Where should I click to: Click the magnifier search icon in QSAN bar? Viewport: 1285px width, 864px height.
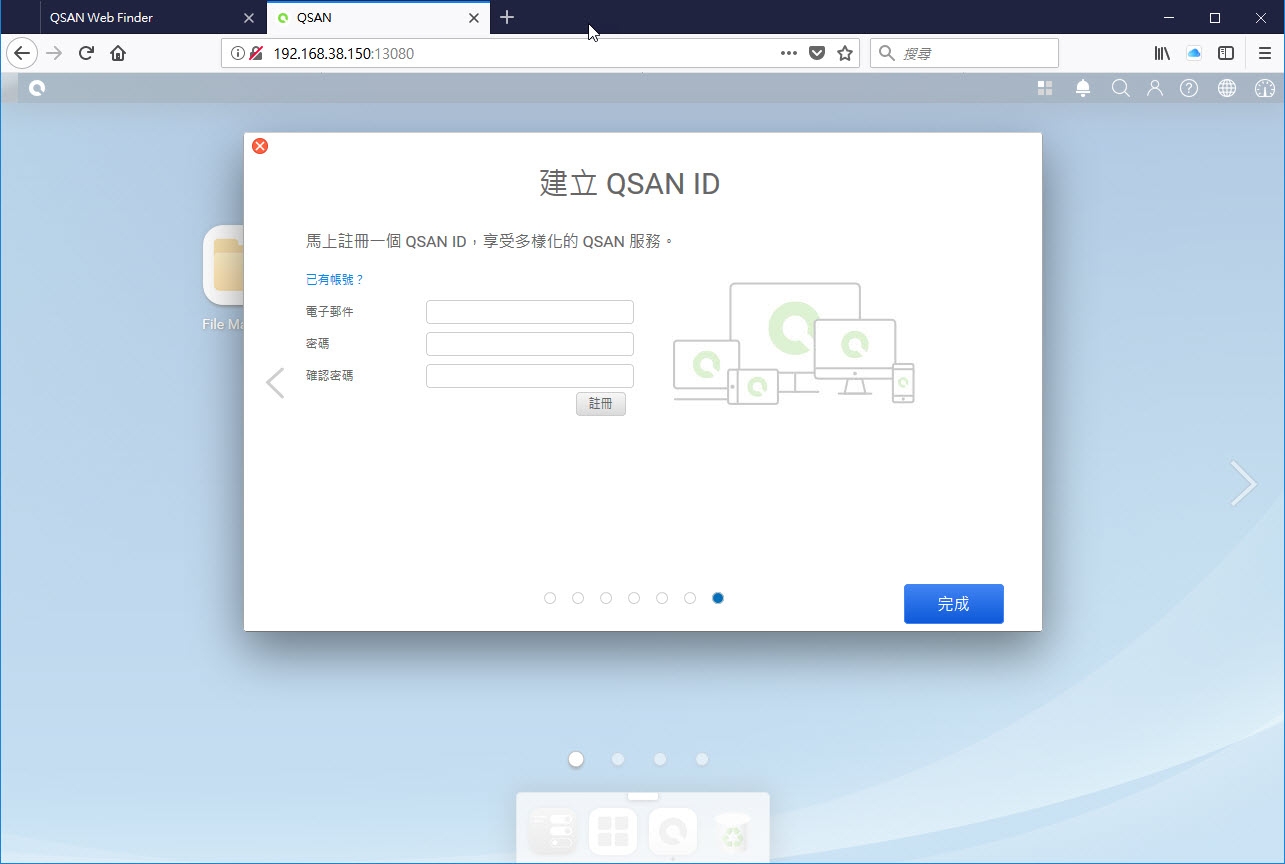click(x=1120, y=88)
